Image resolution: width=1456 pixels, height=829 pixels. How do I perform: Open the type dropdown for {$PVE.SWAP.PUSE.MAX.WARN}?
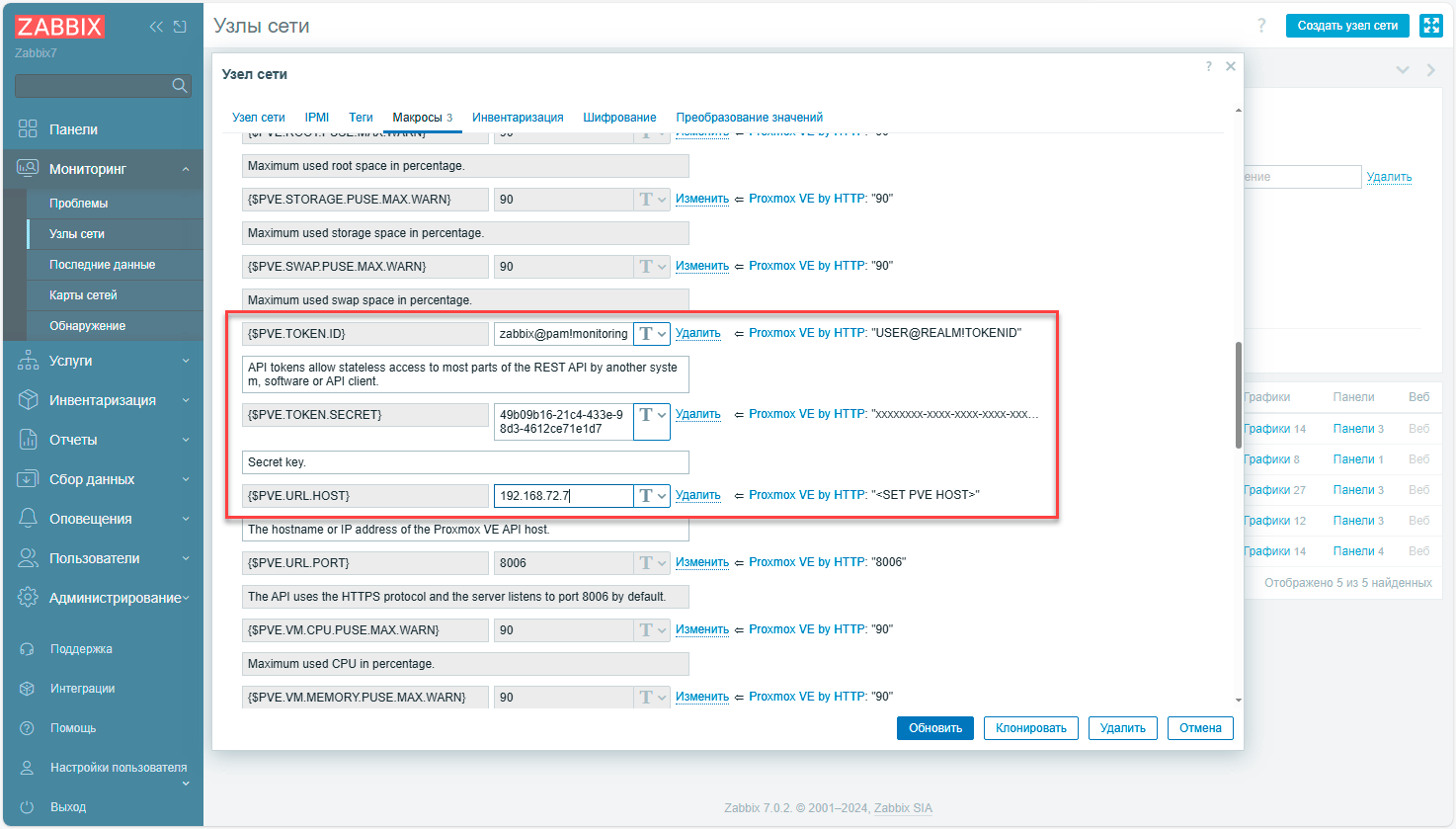652,267
